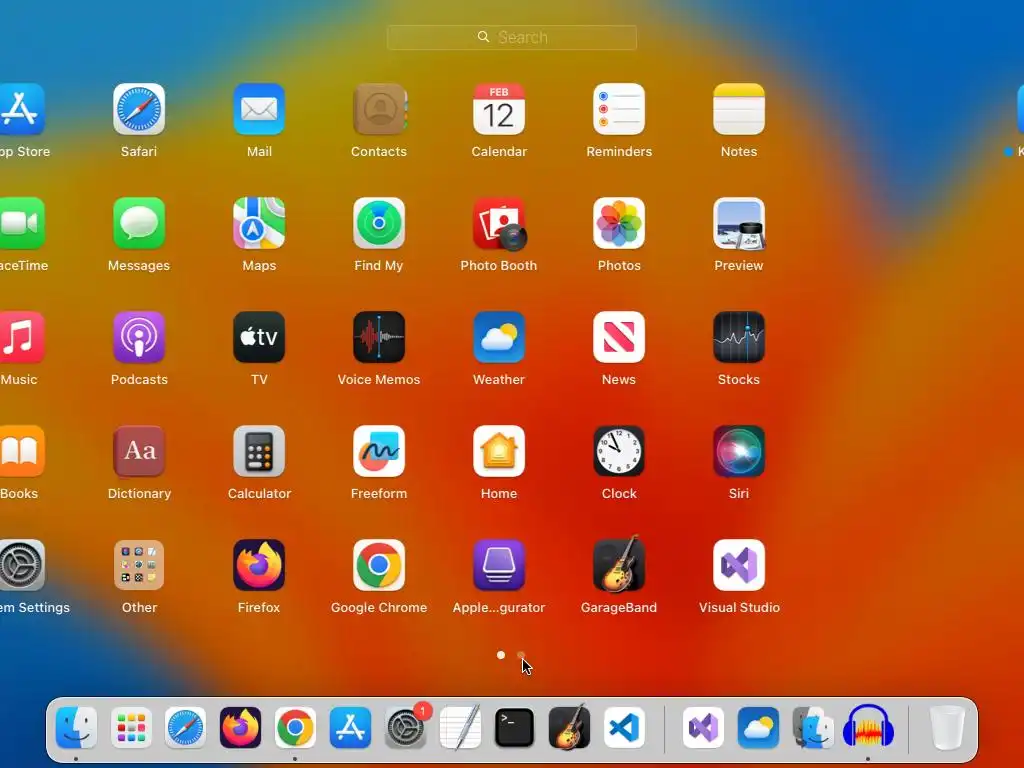Image resolution: width=1024 pixels, height=768 pixels.
Task: Launch Visual Studio from Launchpad grid
Action: pyautogui.click(x=739, y=565)
